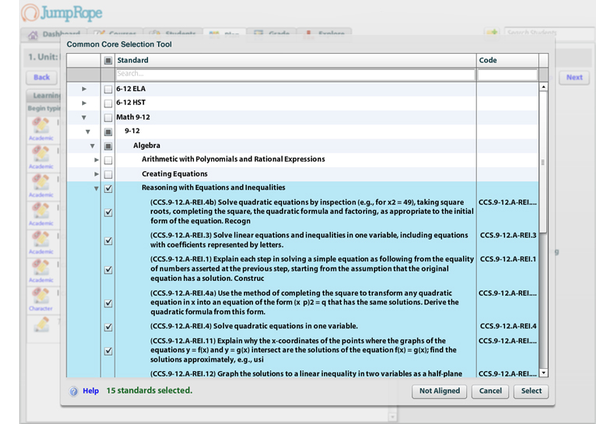Click the '15 standards selected.' status text

coord(149,391)
